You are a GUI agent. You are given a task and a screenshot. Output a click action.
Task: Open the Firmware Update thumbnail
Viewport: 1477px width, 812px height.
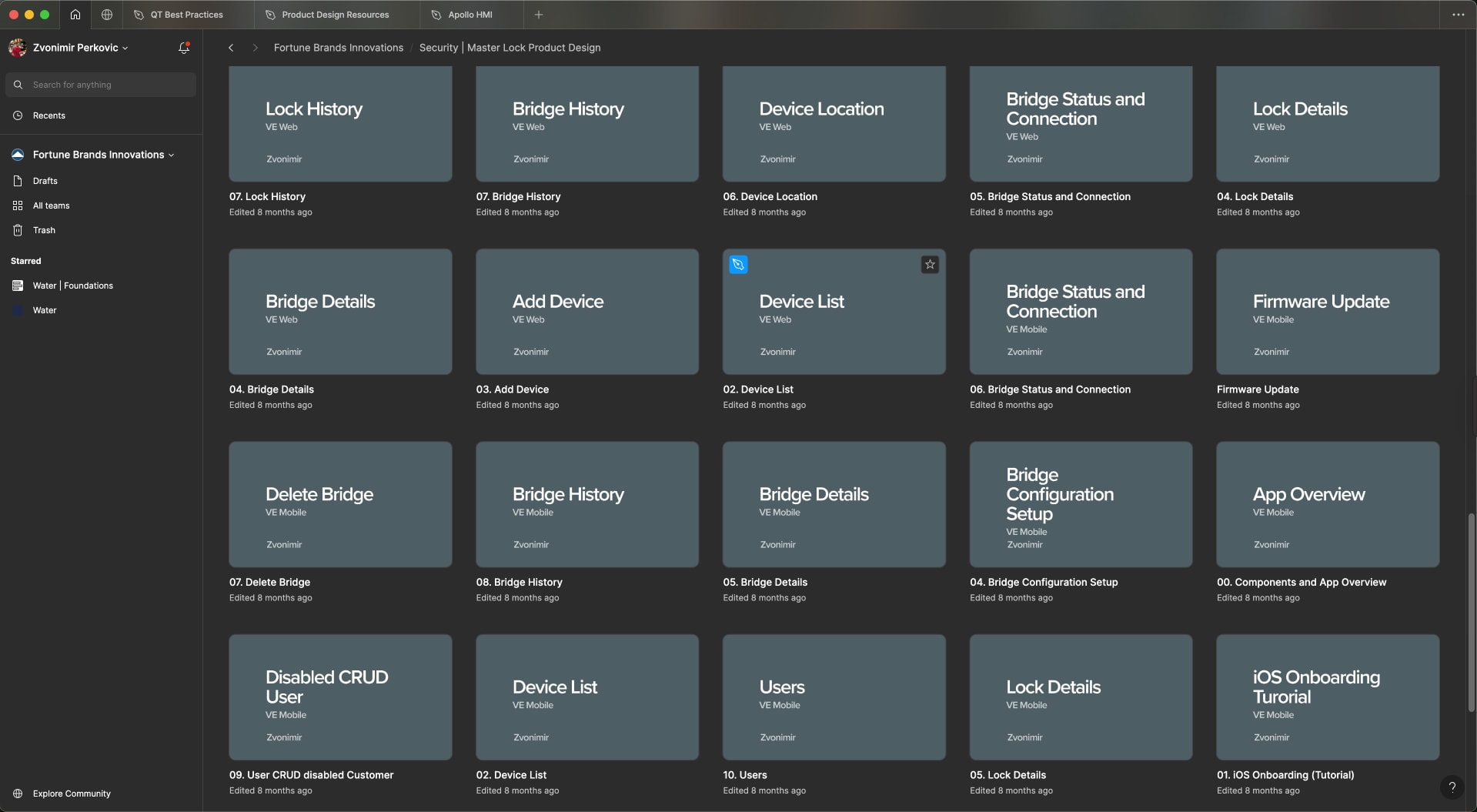coord(1328,312)
